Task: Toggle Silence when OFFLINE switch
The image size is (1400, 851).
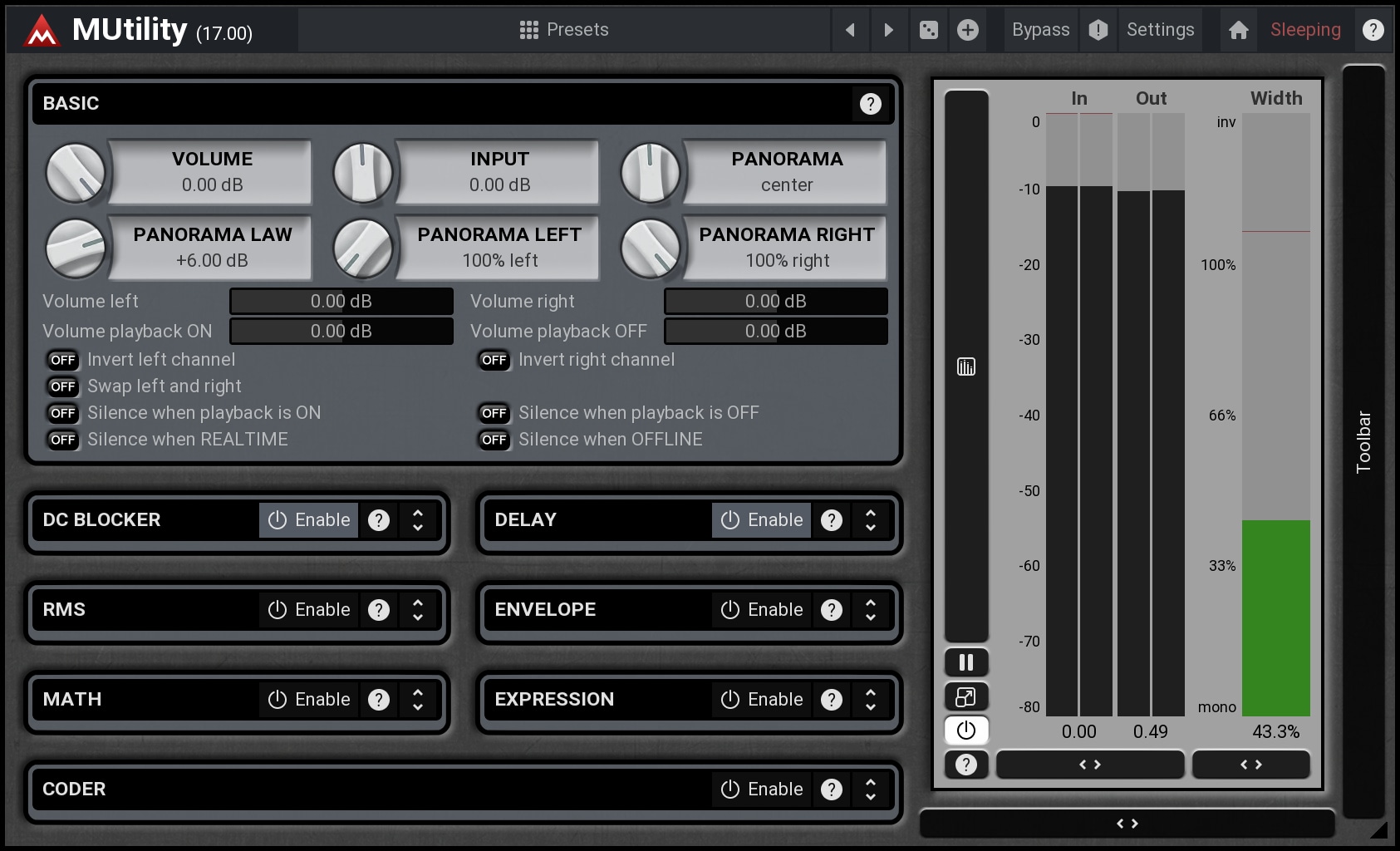Action: pos(494,440)
